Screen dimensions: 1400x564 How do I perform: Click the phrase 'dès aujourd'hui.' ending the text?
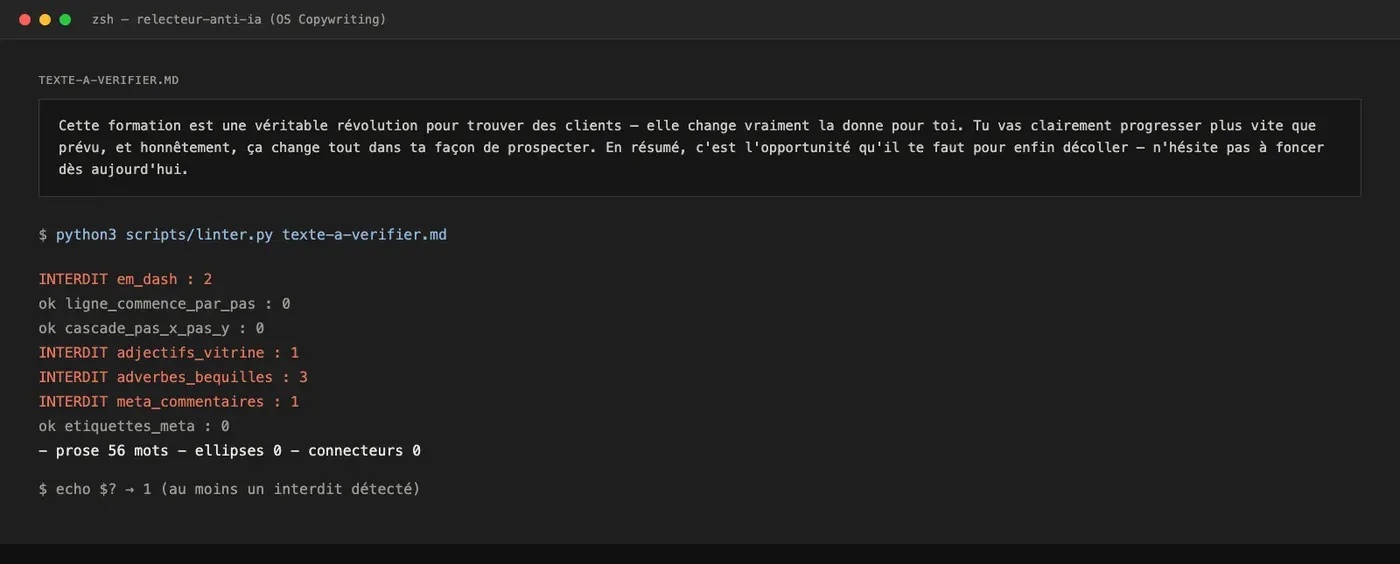click(123, 169)
